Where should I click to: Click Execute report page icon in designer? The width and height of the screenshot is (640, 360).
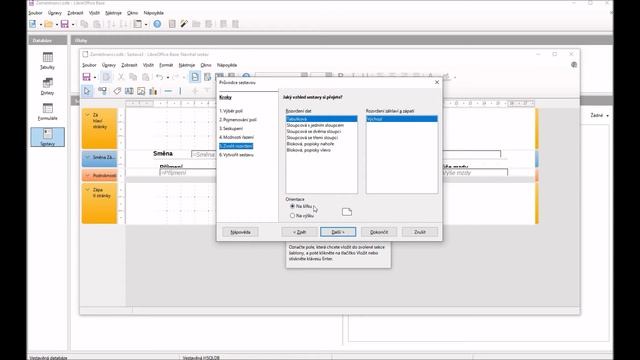(x=195, y=77)
